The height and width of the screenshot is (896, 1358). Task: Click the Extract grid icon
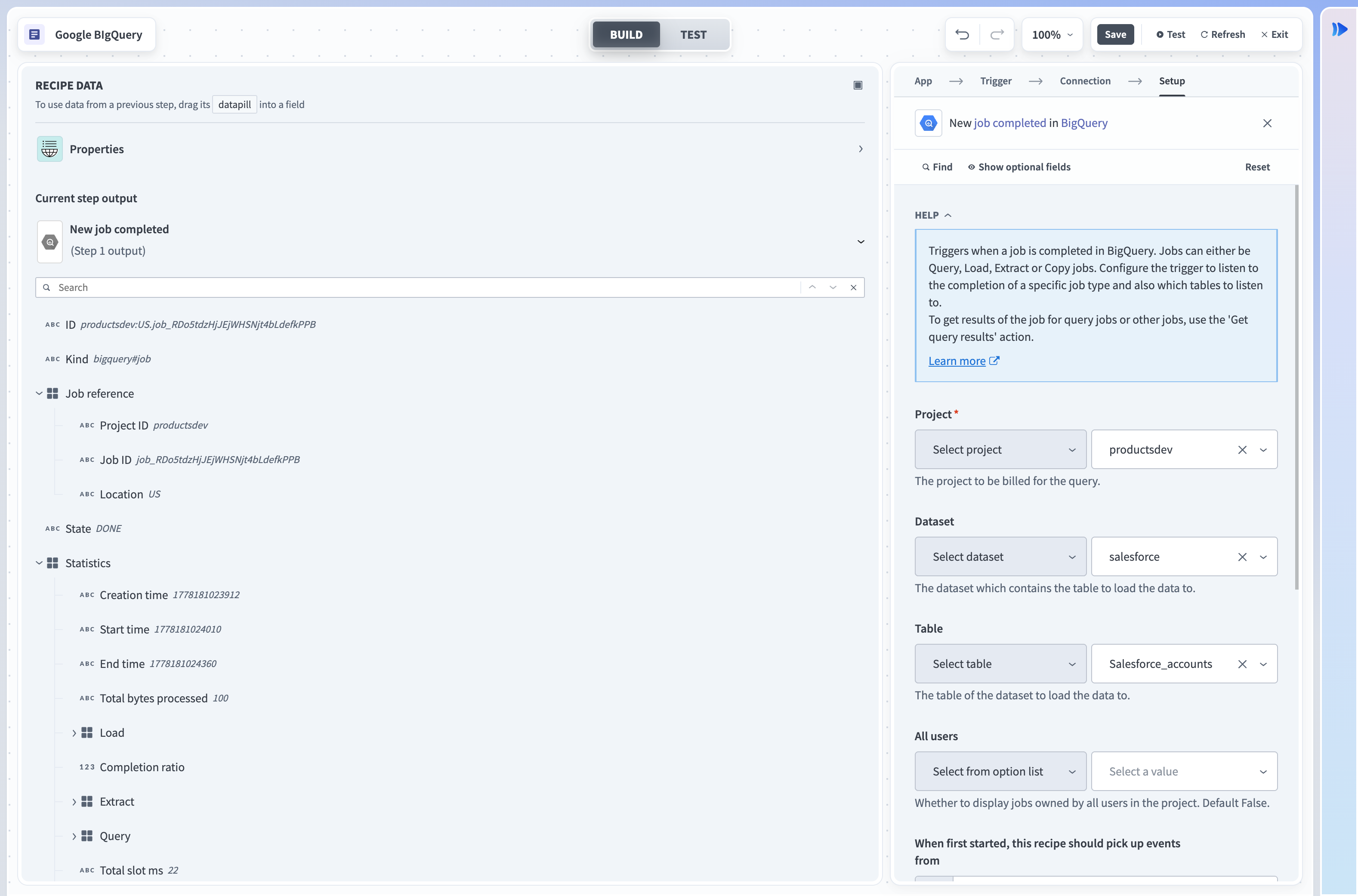pos(87,802)
